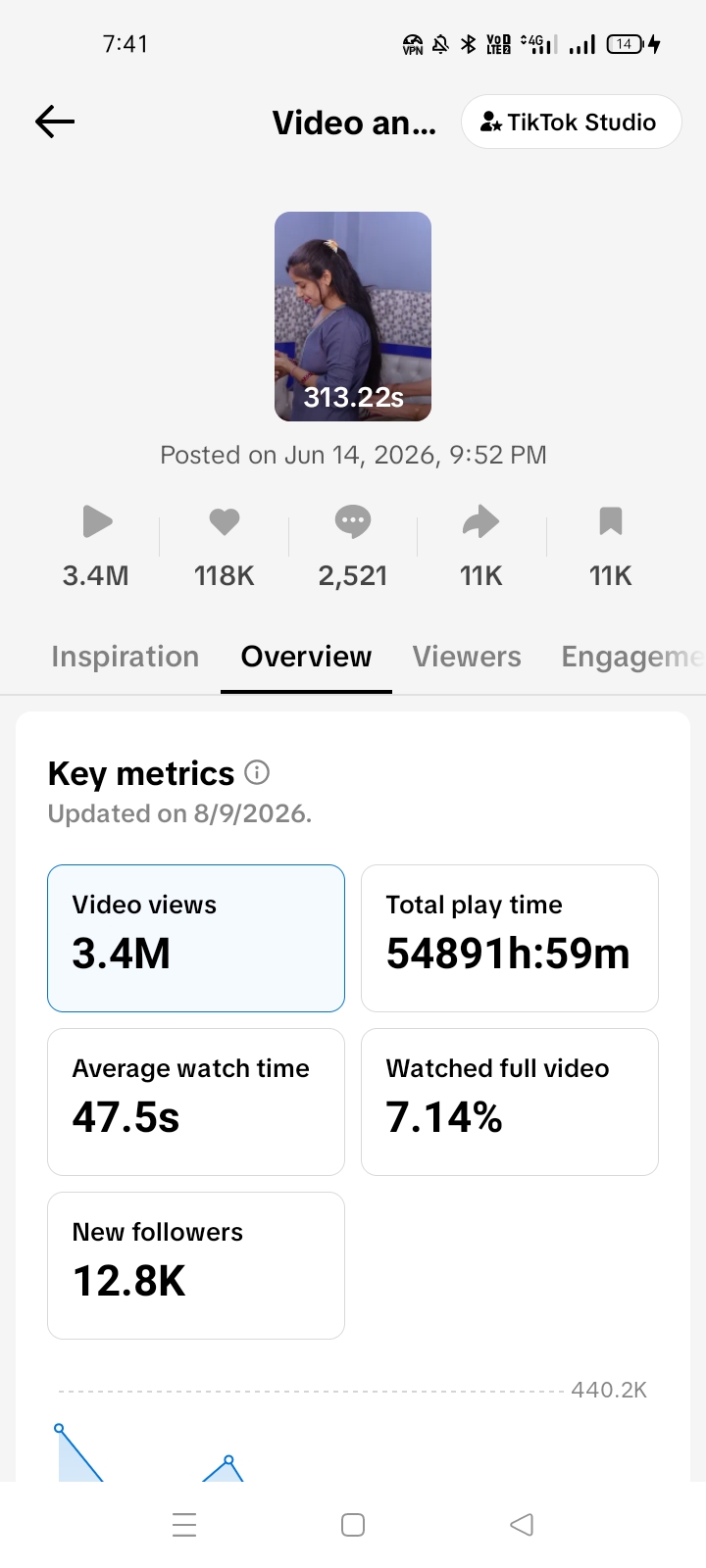Screen dimensions: 706x1568
Task: Tap the comments bubble icon
Action: coord(353,521)
